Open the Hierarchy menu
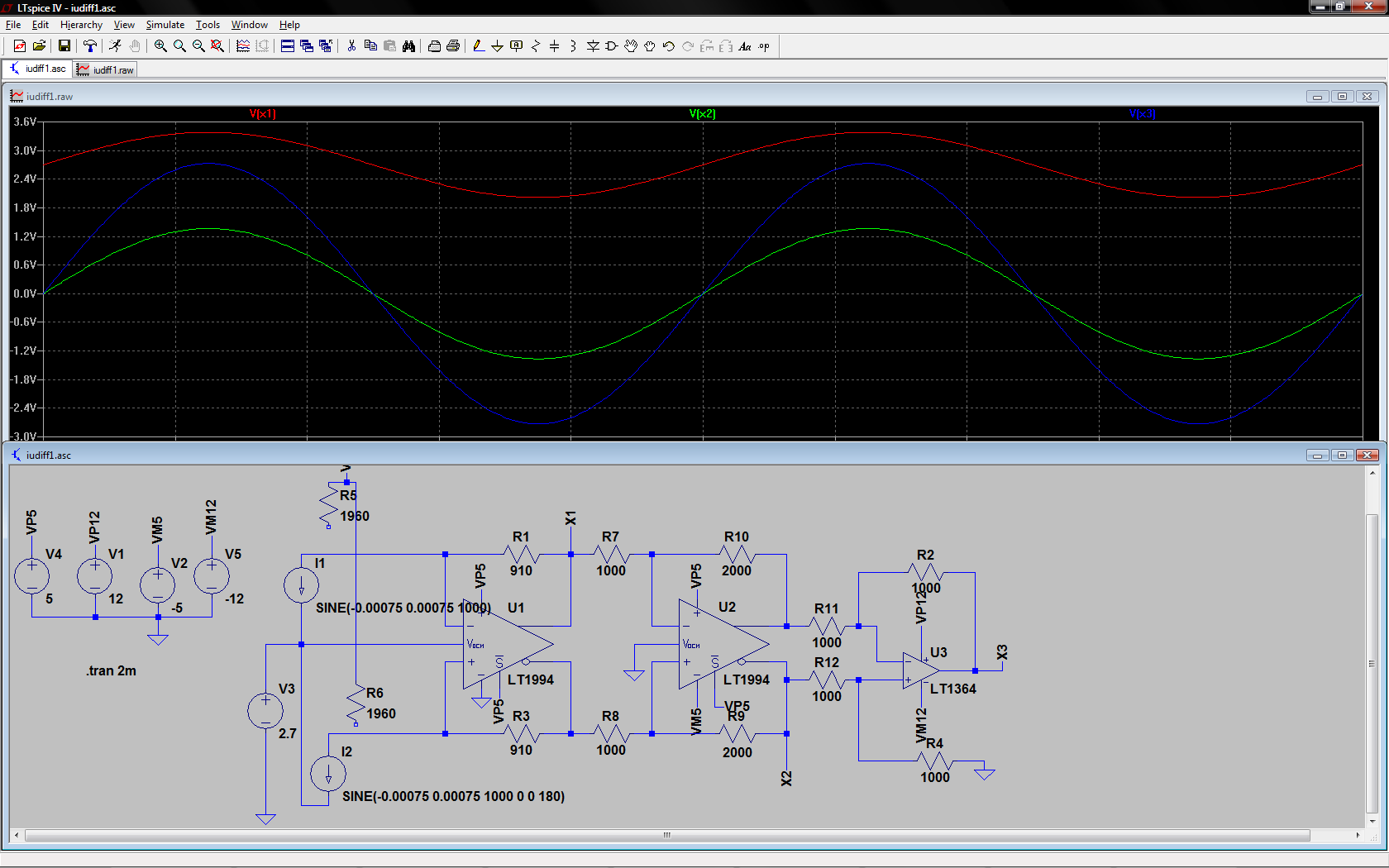 81,25
